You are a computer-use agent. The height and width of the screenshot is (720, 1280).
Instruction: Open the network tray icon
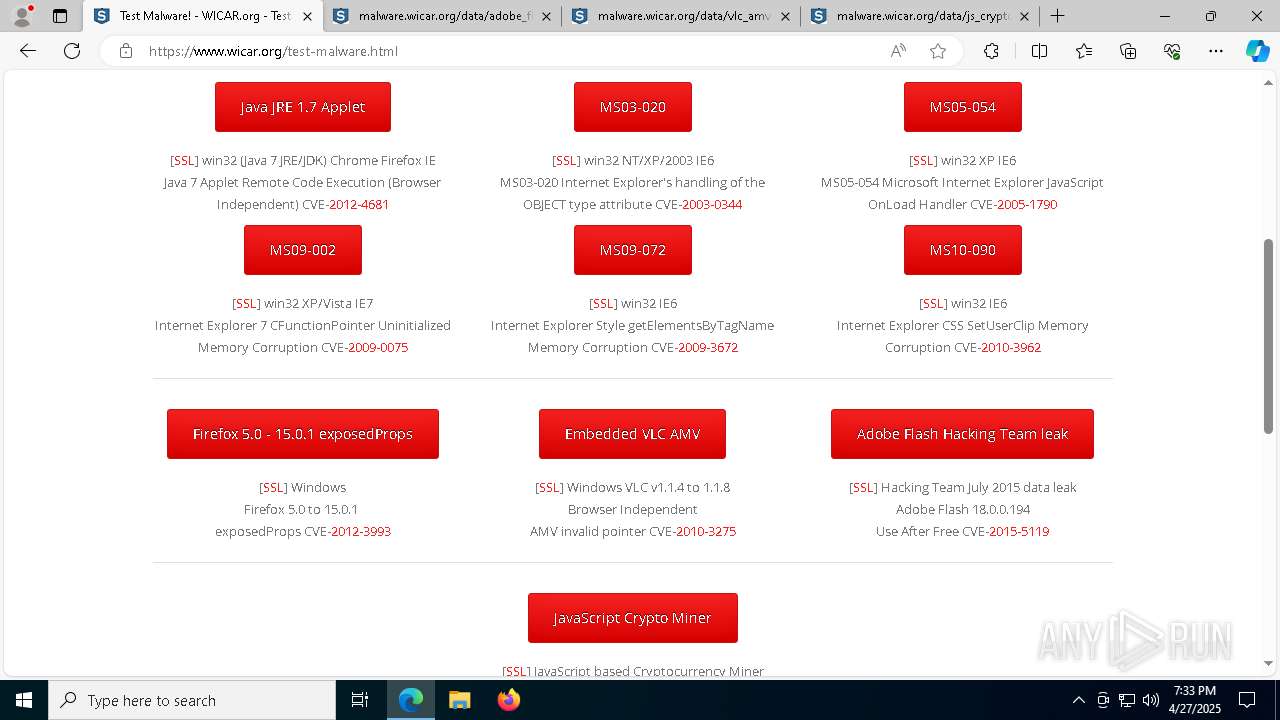click(1127, 700)
